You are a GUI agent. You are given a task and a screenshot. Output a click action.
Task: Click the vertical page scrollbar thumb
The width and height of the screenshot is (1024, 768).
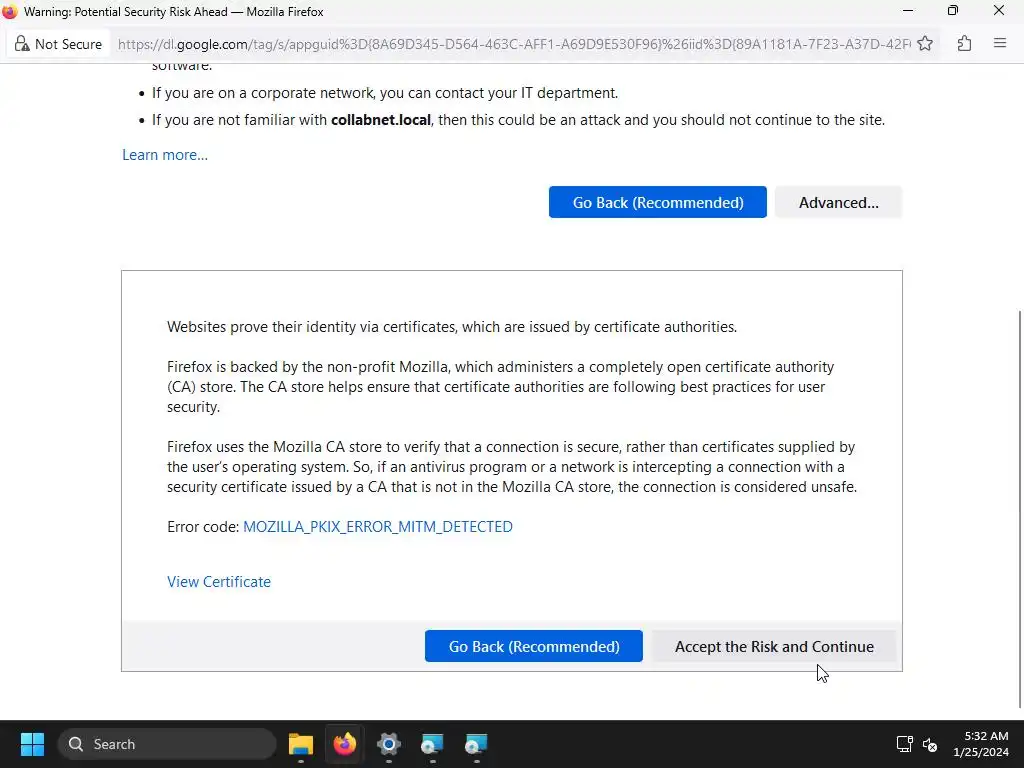[x=1020, y=509]
